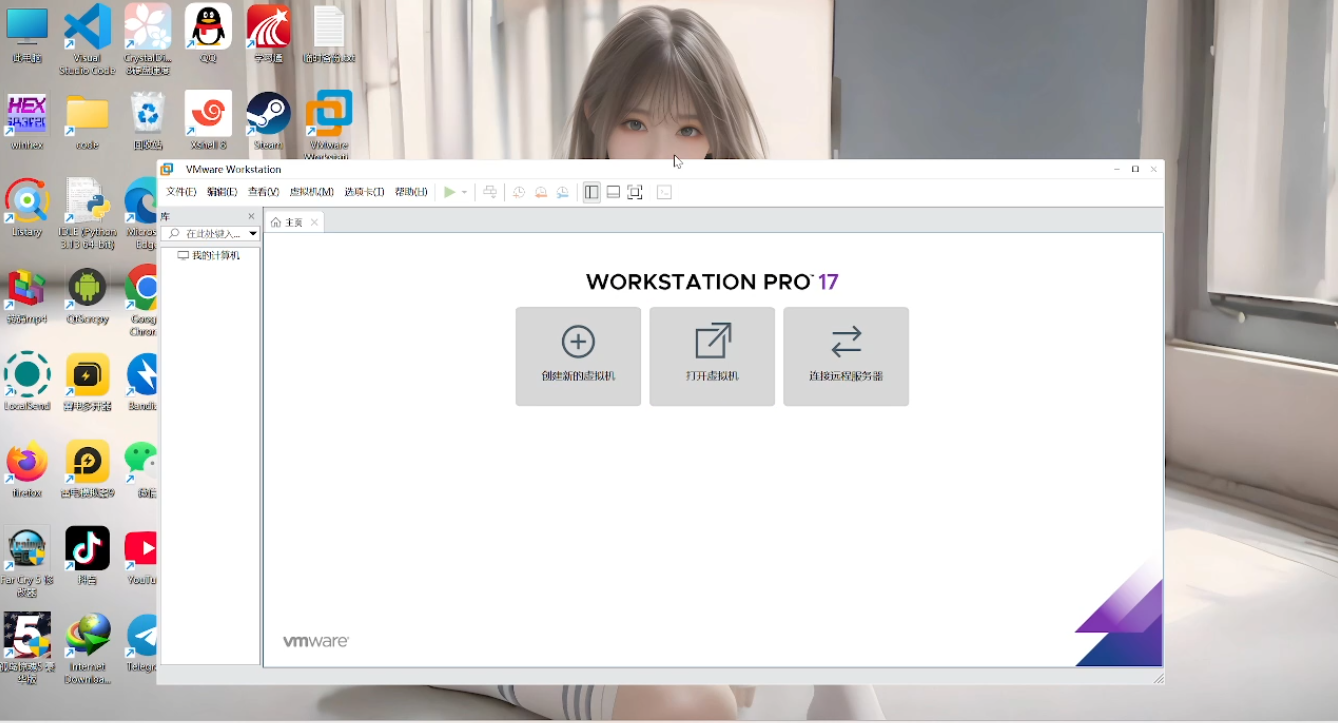Click 打开虚拟机 tile
1338x723 pixels.
[712, 356]
